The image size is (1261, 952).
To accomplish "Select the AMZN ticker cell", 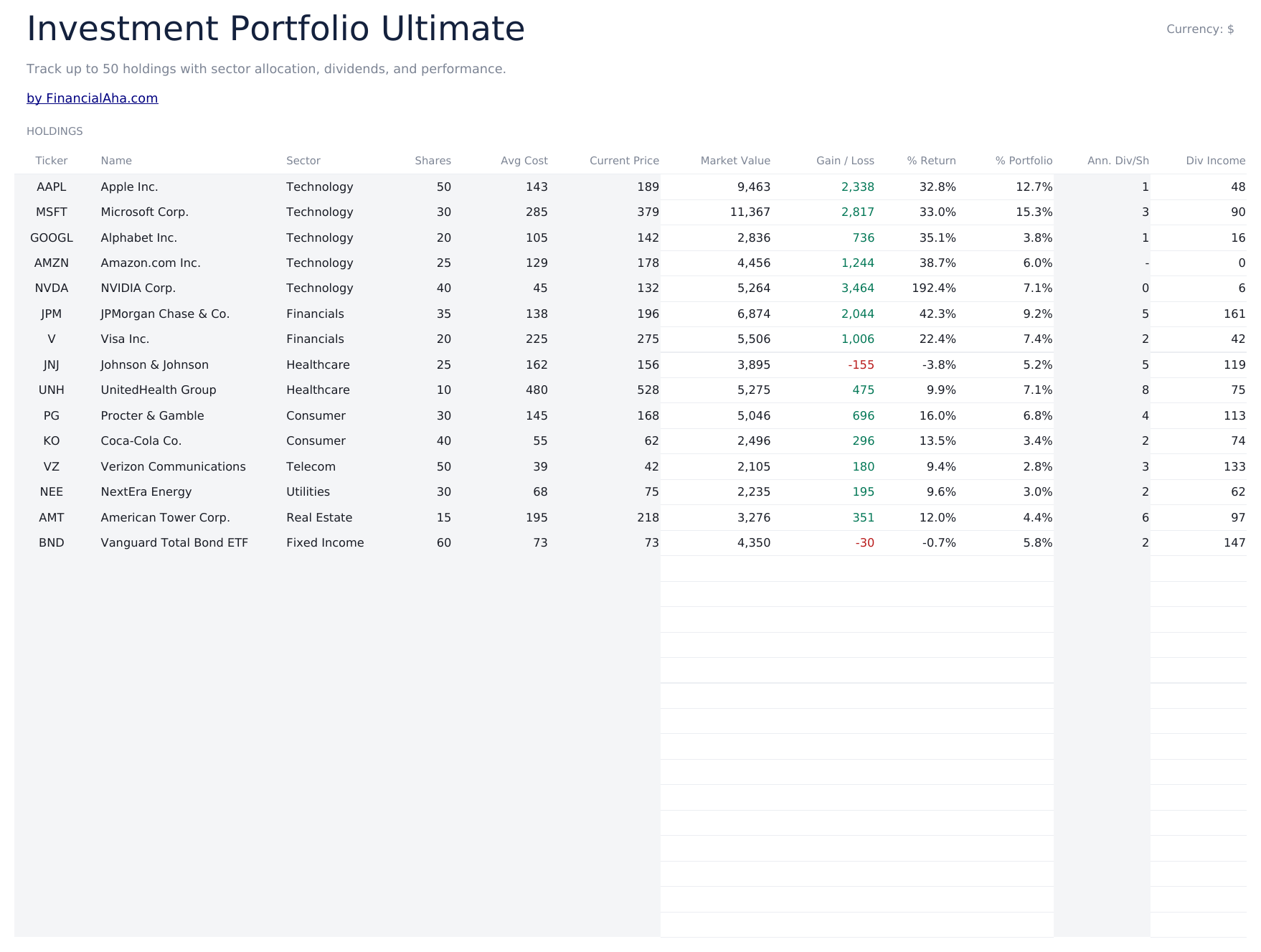I will coord(52,263).
